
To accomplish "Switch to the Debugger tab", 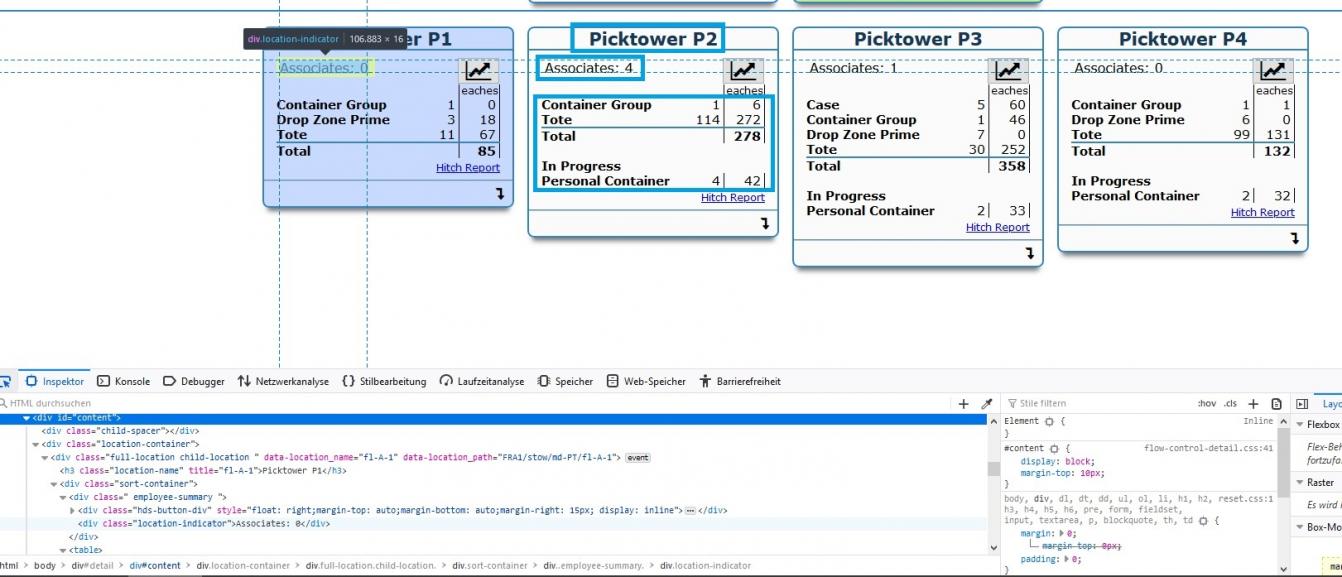I will (x=194, y=381).
